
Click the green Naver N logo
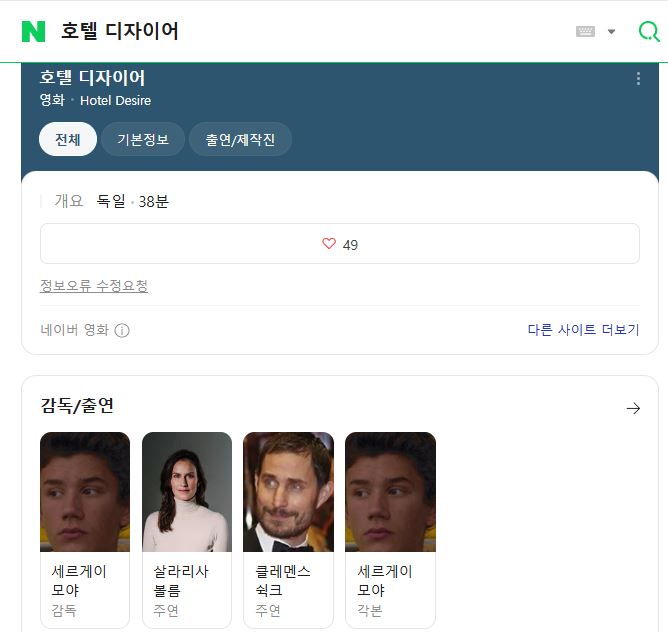(x=33, y=31)
